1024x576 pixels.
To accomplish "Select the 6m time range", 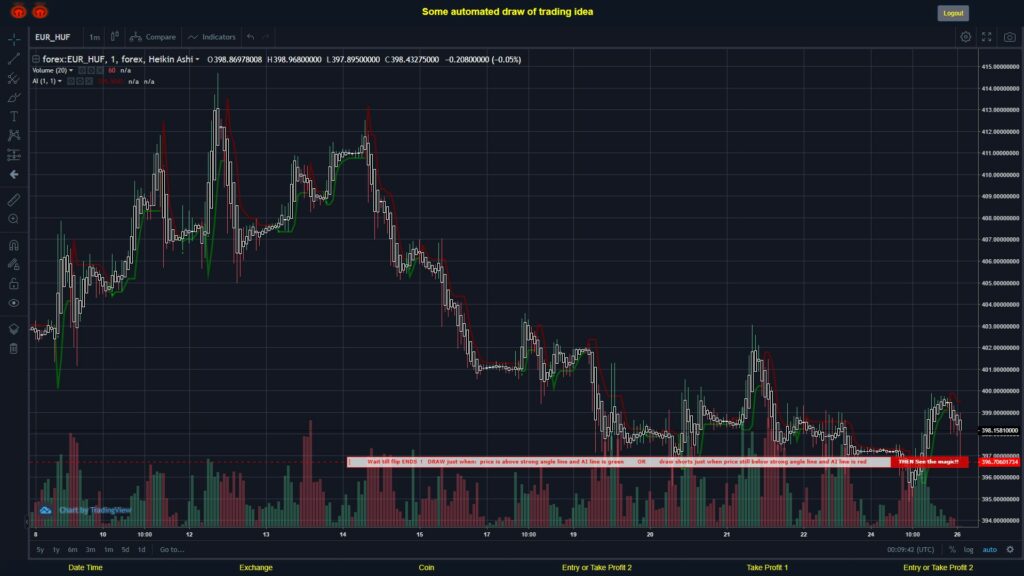I will pos(72,550).
